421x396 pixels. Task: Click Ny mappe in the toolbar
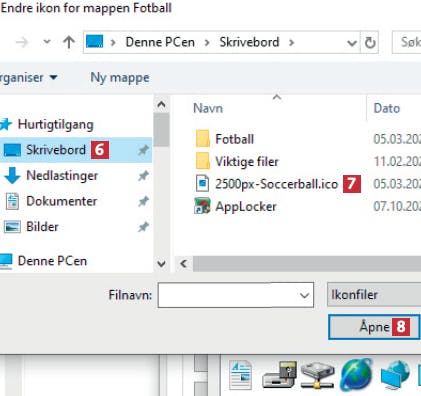tap(120, 78)
